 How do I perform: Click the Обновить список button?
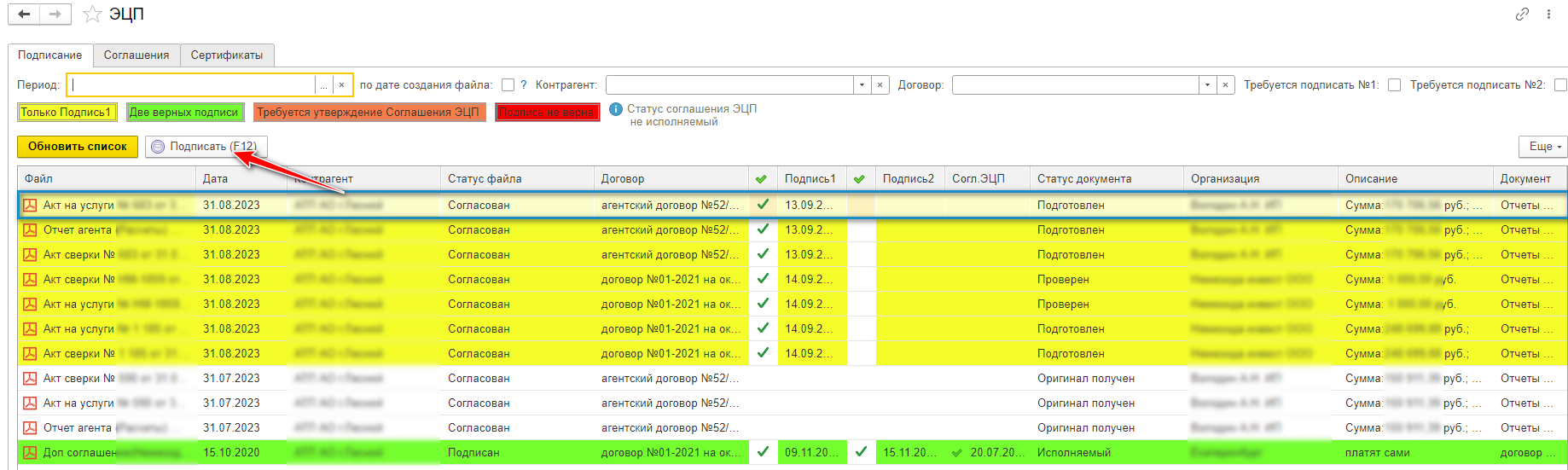(x=78, y=147)
